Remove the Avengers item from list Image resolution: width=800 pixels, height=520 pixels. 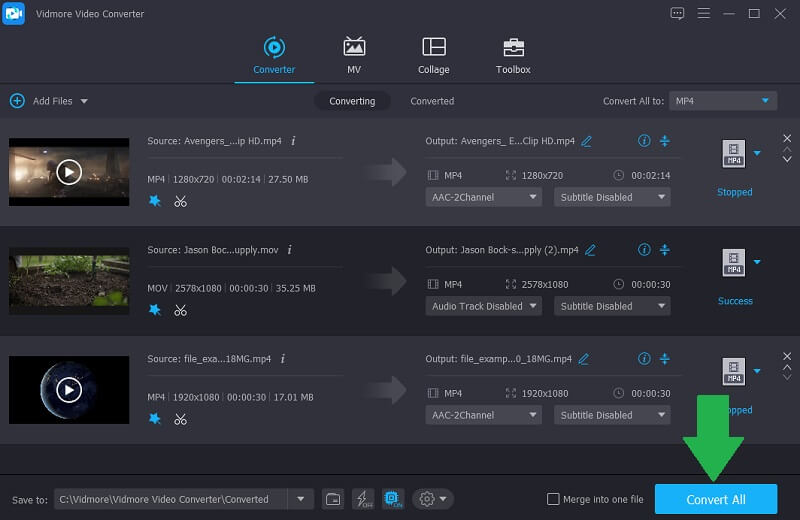click(787, 138)
